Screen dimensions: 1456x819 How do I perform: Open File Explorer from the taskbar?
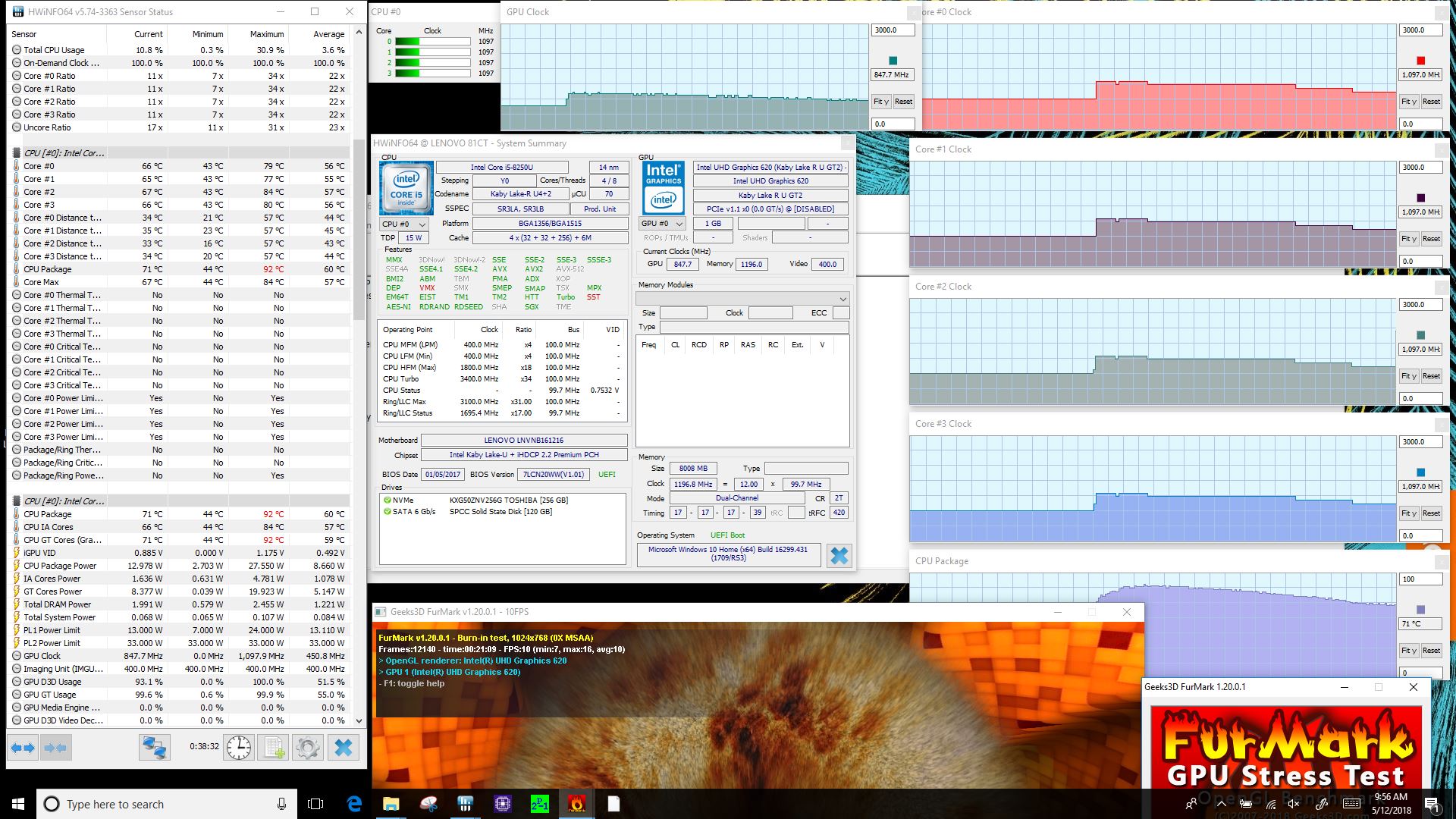point(391,804)
